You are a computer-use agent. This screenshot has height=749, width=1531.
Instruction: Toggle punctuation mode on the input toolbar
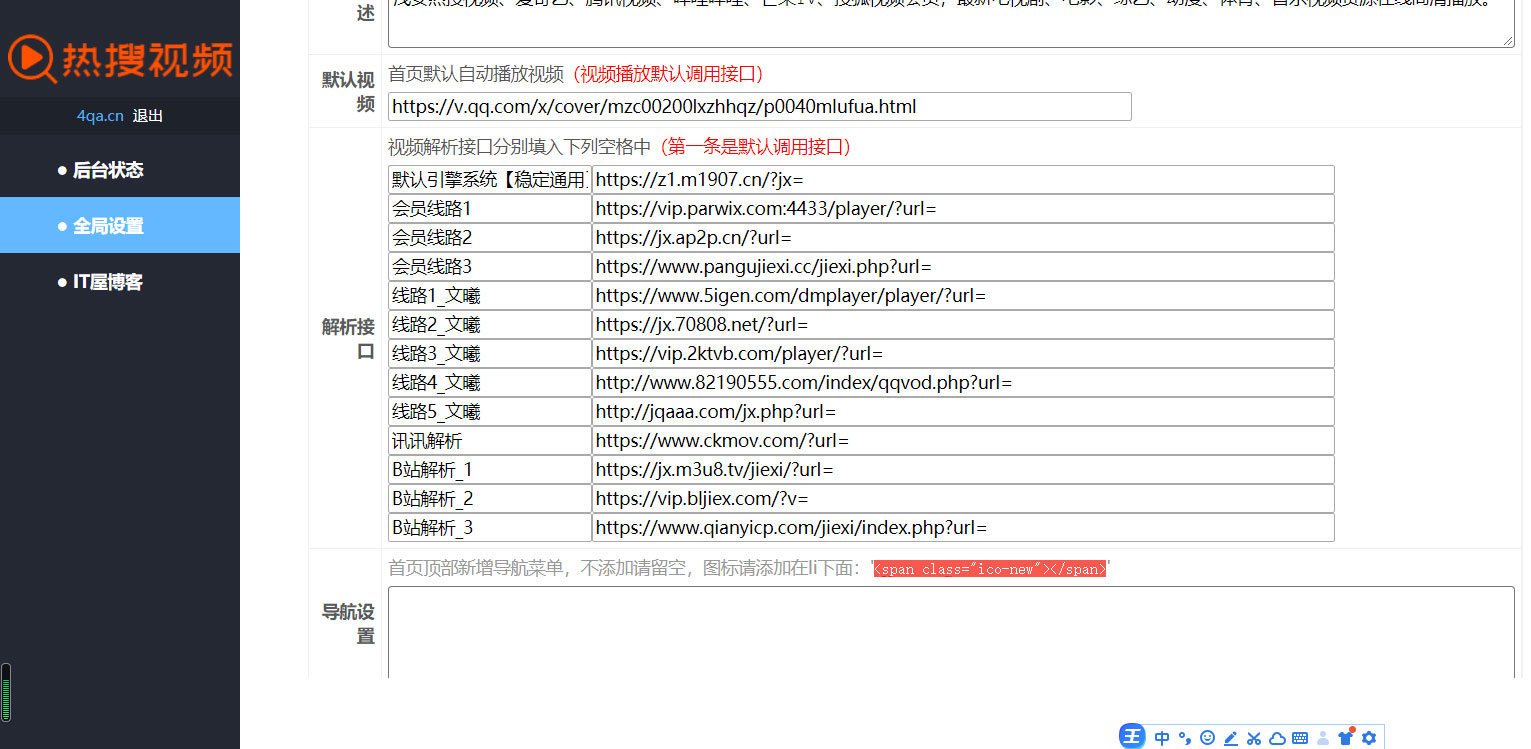(x=1185, y=737)
